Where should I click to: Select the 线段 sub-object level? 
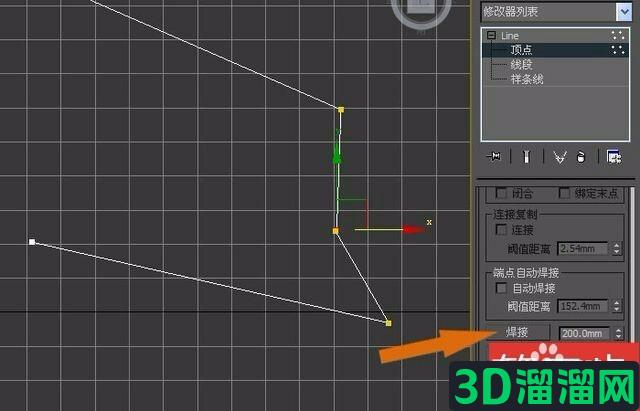521,64
